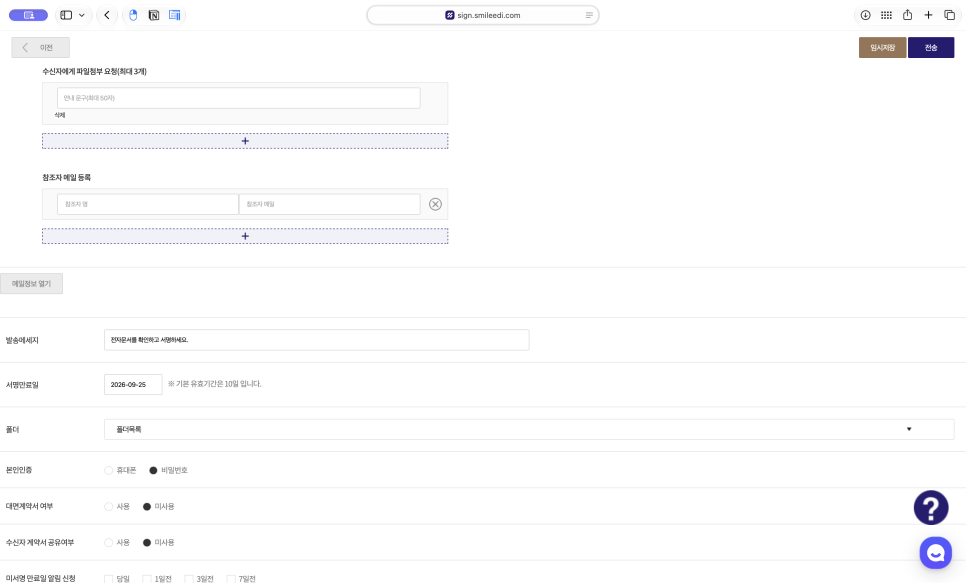Click the sign.smileedi.com address bar

click(x=482, y=15)
